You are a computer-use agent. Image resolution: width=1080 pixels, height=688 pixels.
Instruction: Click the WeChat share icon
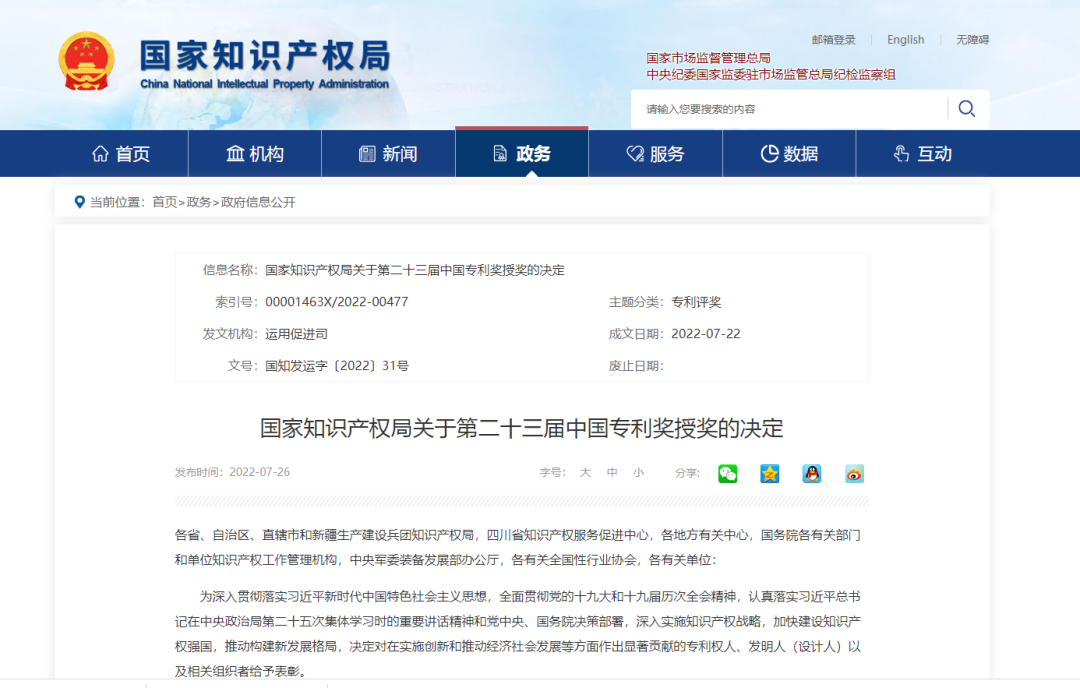tap(727, 473)
